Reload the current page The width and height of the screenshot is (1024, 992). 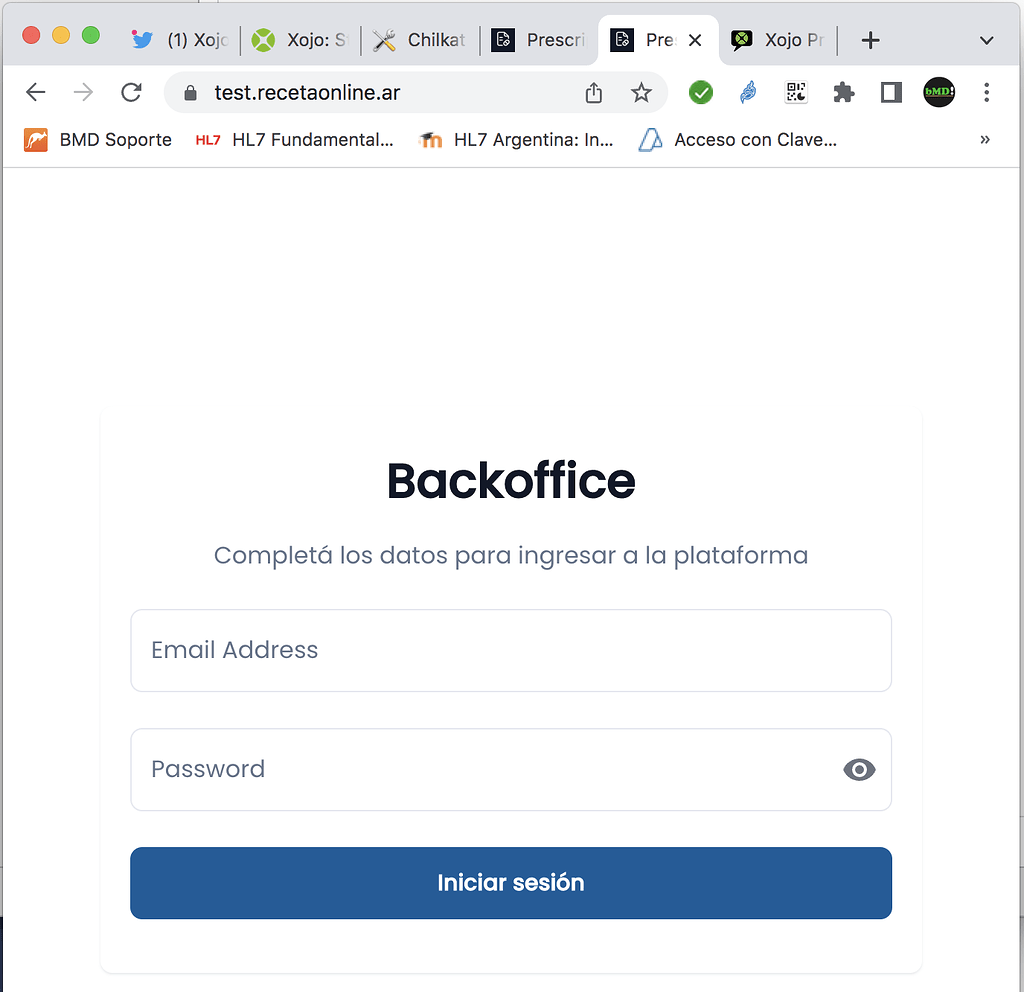pyautogui.click(x=131, y=93)
